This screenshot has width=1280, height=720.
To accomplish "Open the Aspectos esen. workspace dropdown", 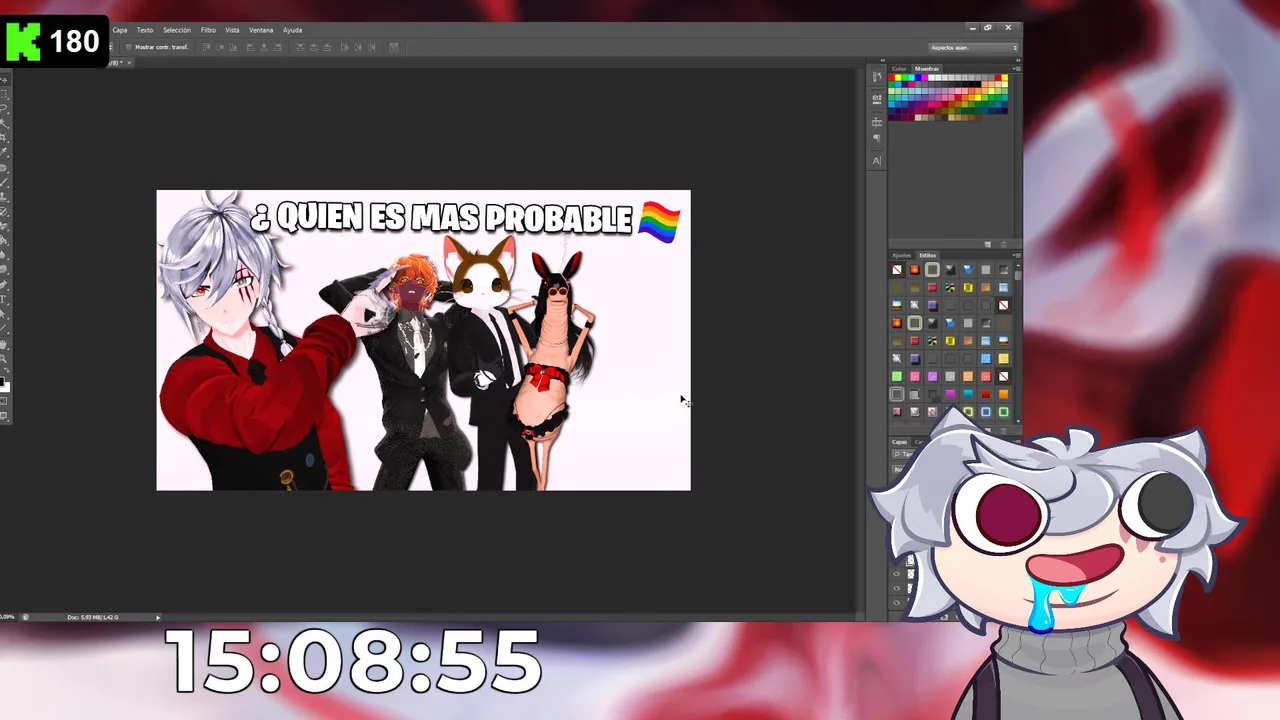I will [x=973, y=47].
